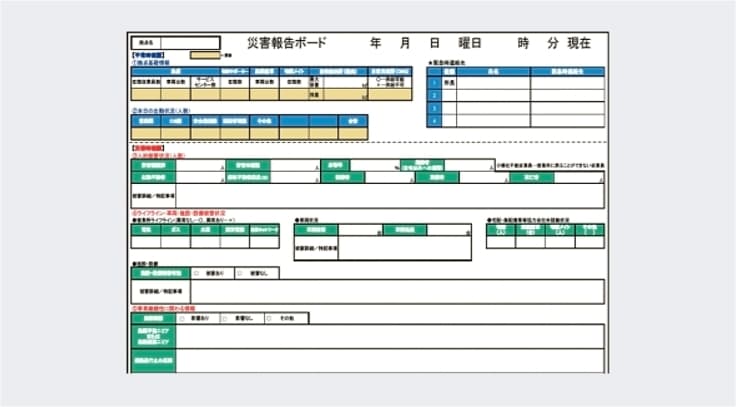Click the 現在 label at the top right

(579, 44)
